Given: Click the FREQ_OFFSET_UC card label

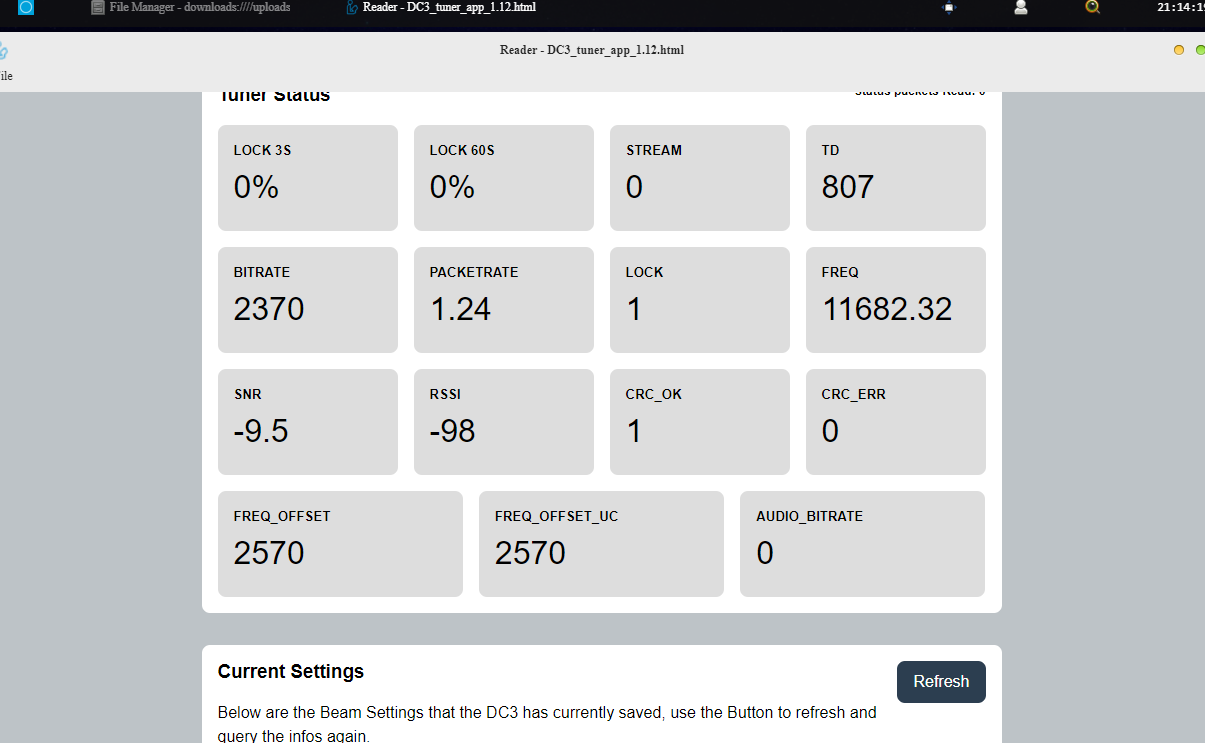Looking at the screenshot, I should [x=555, y=517].
